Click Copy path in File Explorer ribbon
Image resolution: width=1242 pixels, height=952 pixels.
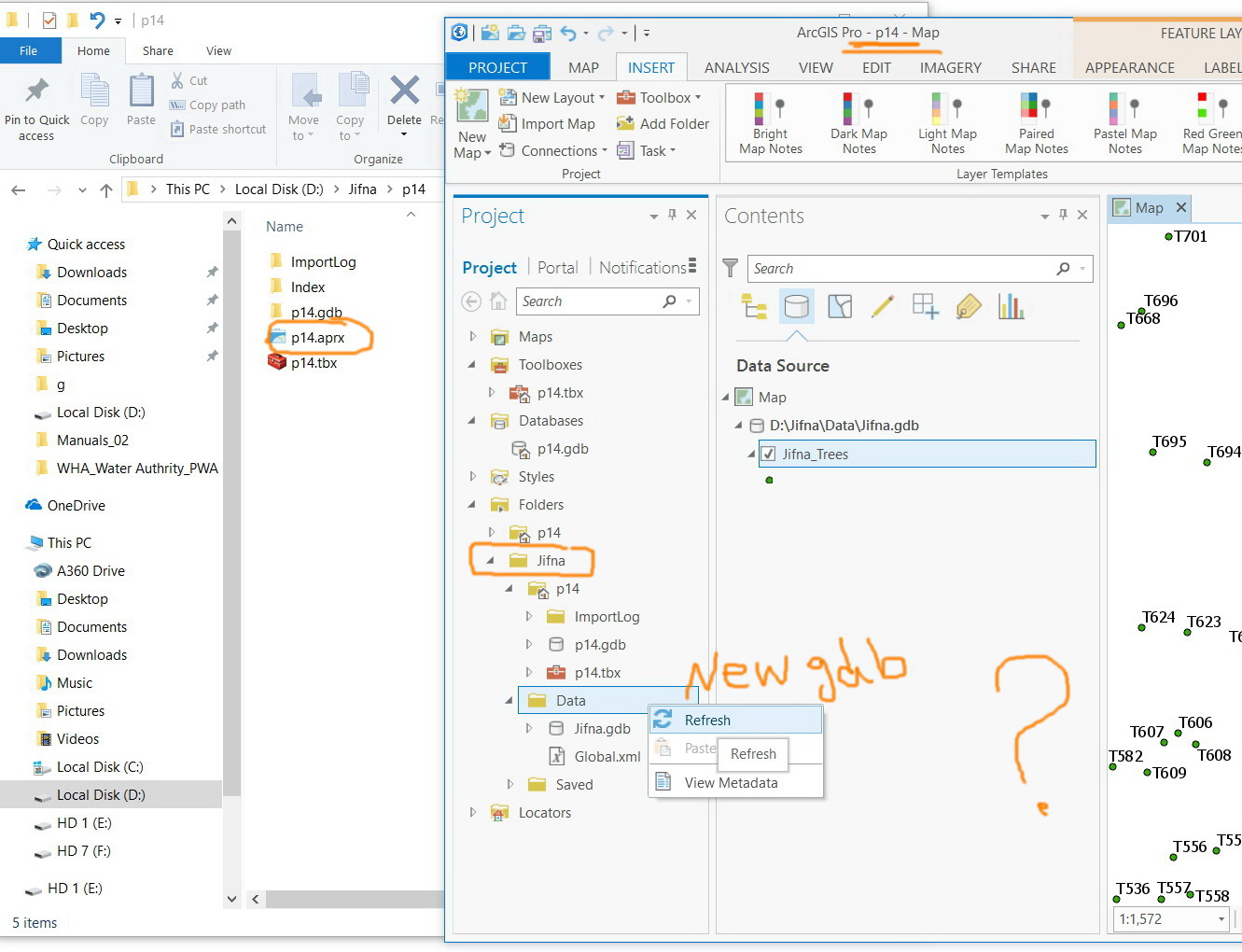click(208, 105)
